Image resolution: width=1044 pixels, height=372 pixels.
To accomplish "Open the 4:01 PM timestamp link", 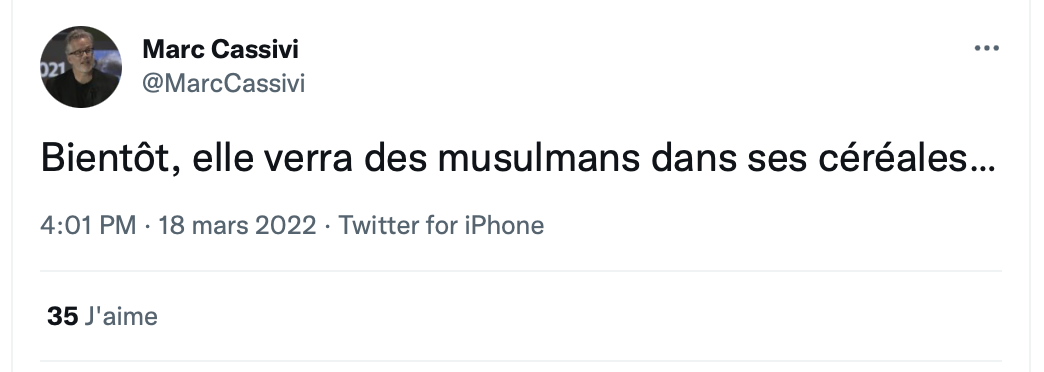I will point(88,226).
